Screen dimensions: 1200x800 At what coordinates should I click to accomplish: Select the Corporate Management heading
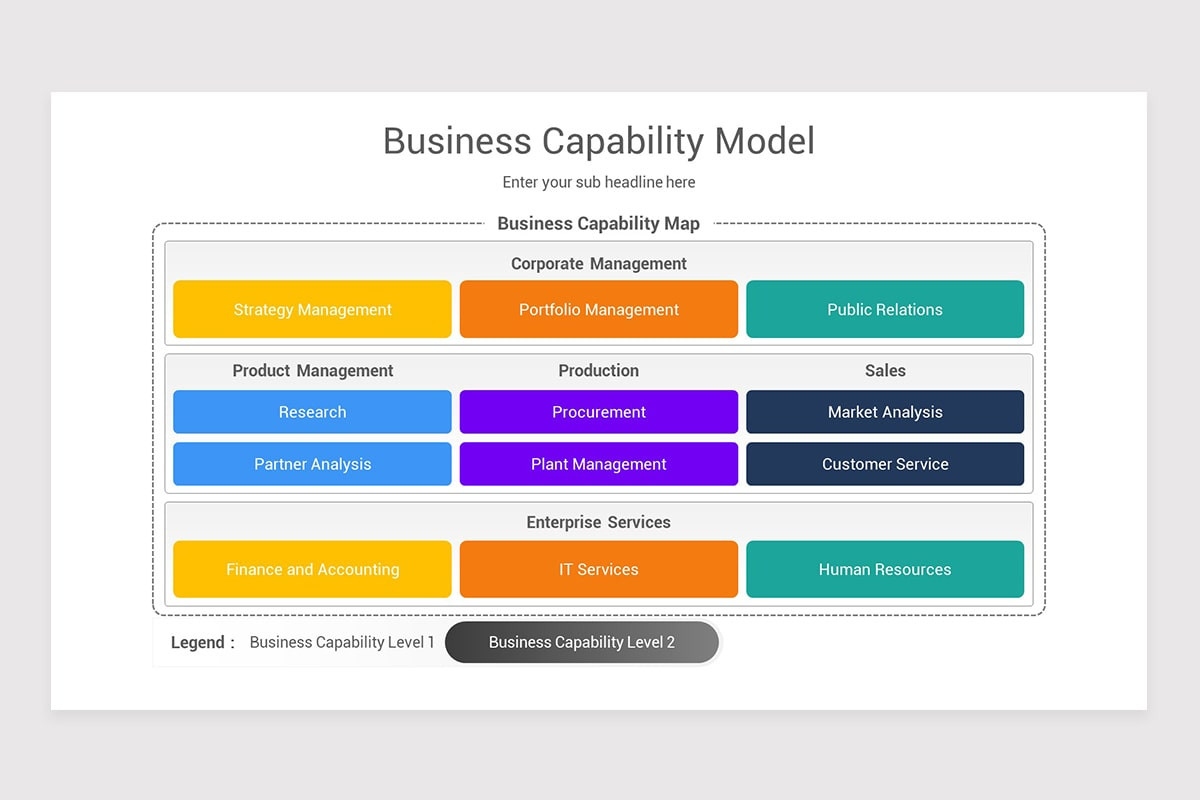click(598, 264)
